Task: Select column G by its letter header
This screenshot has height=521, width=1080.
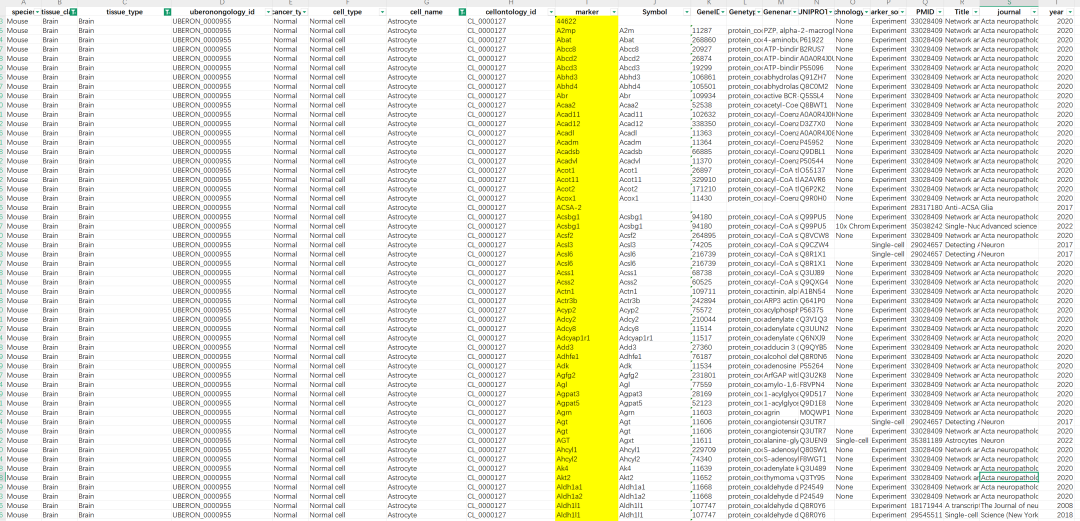Action: (x=426, y=4)
